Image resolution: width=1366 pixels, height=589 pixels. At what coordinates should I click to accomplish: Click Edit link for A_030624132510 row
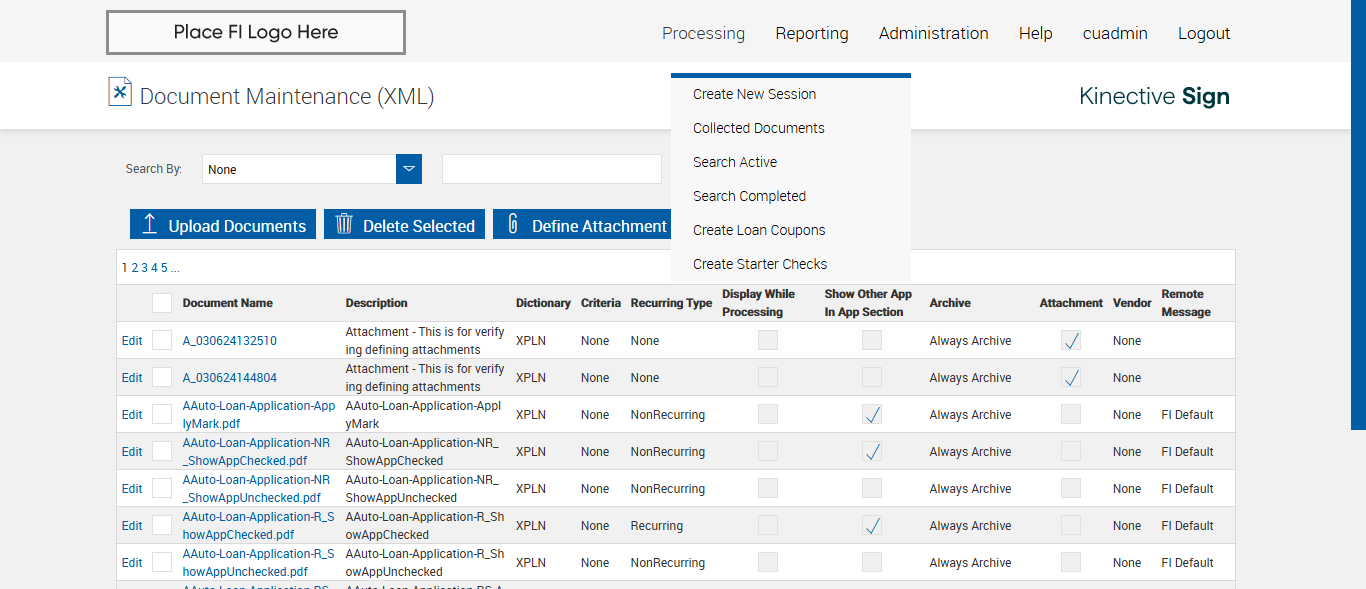point(132,341)
